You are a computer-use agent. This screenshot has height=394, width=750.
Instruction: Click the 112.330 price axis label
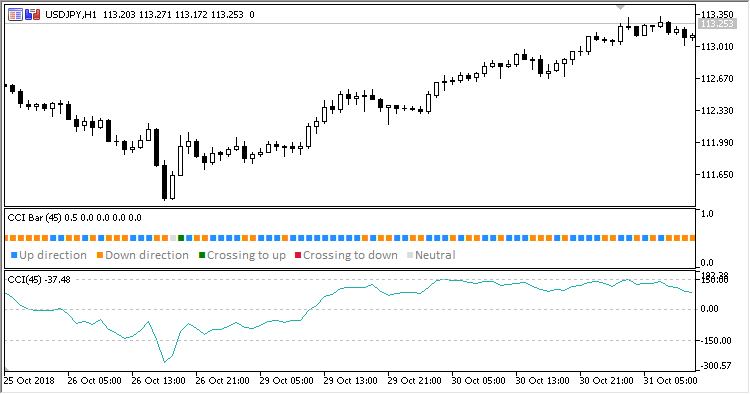[717, 111]
